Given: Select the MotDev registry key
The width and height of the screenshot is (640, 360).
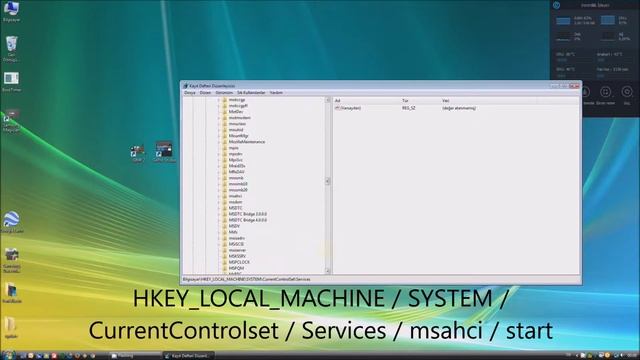Looking at the screenshot, I should [236, 111].
